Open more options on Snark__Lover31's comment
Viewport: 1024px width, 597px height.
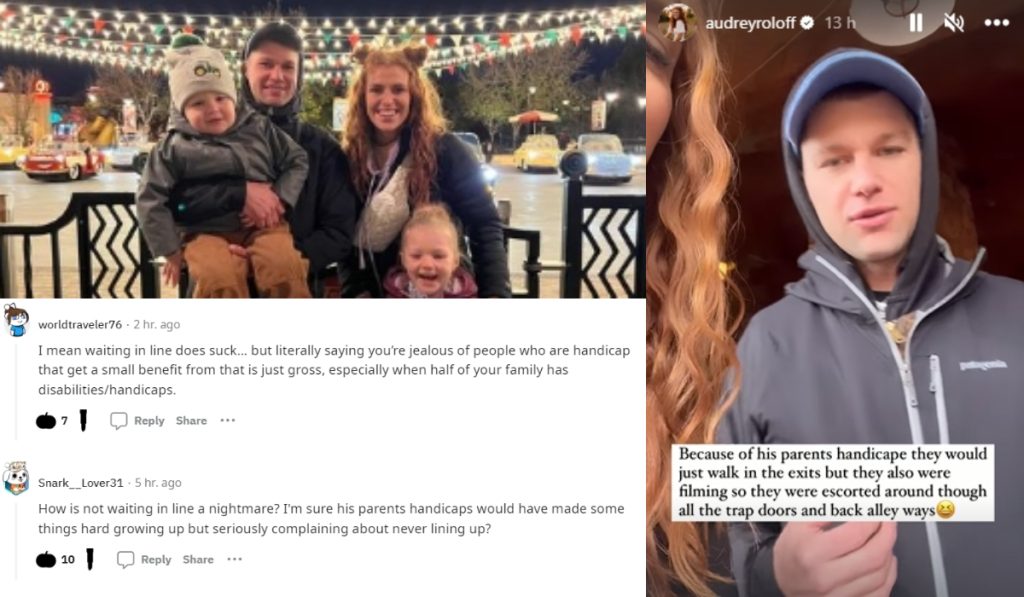(234, 559)
